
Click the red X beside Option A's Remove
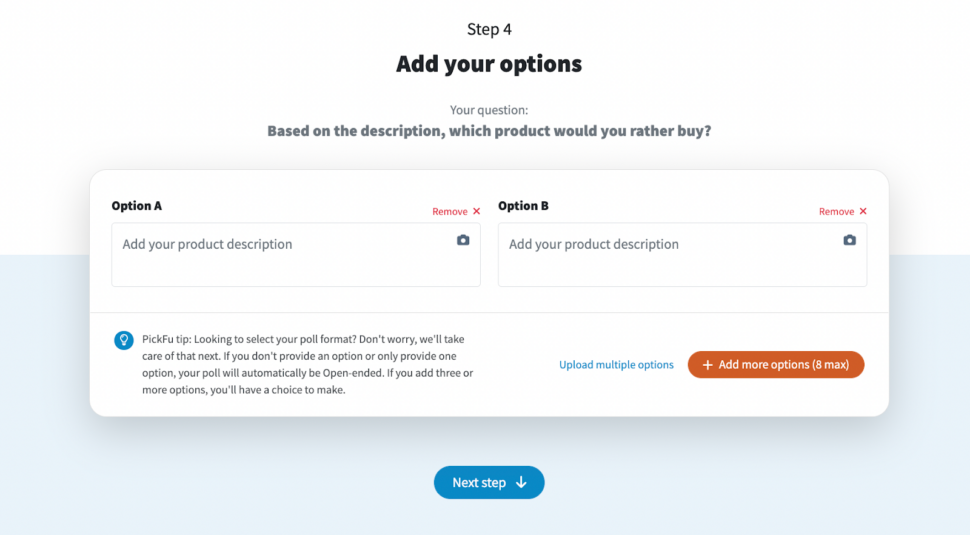tap(476, 212)
